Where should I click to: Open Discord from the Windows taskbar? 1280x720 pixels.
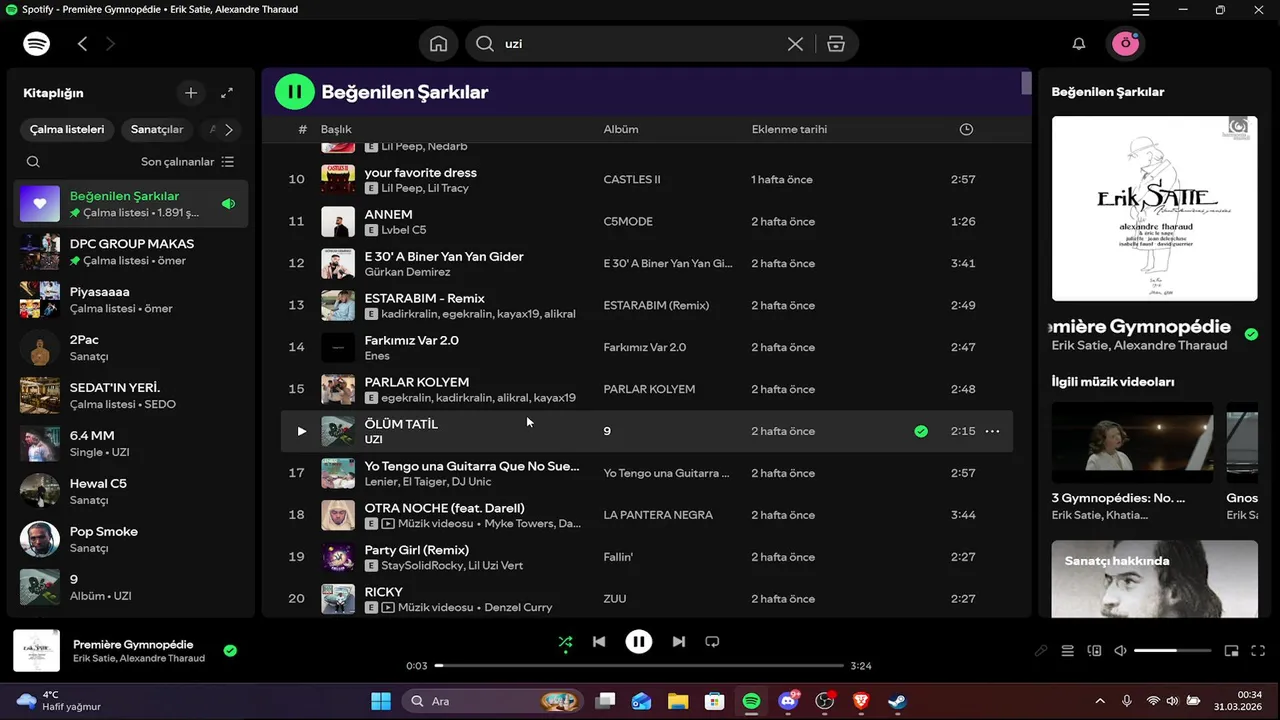(788, 701)
